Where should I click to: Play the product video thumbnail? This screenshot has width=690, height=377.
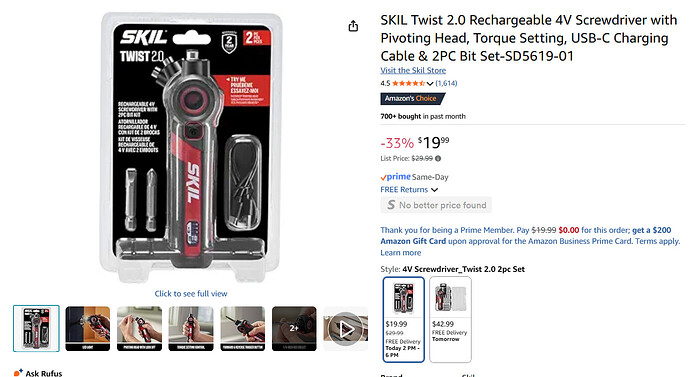(x=346, y=328)
